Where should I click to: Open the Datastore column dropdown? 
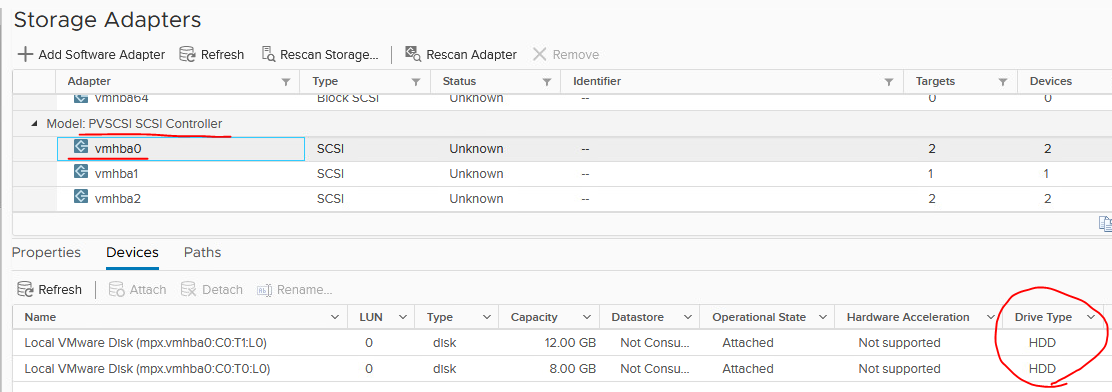pyautogui.click(x=687, y=318)
